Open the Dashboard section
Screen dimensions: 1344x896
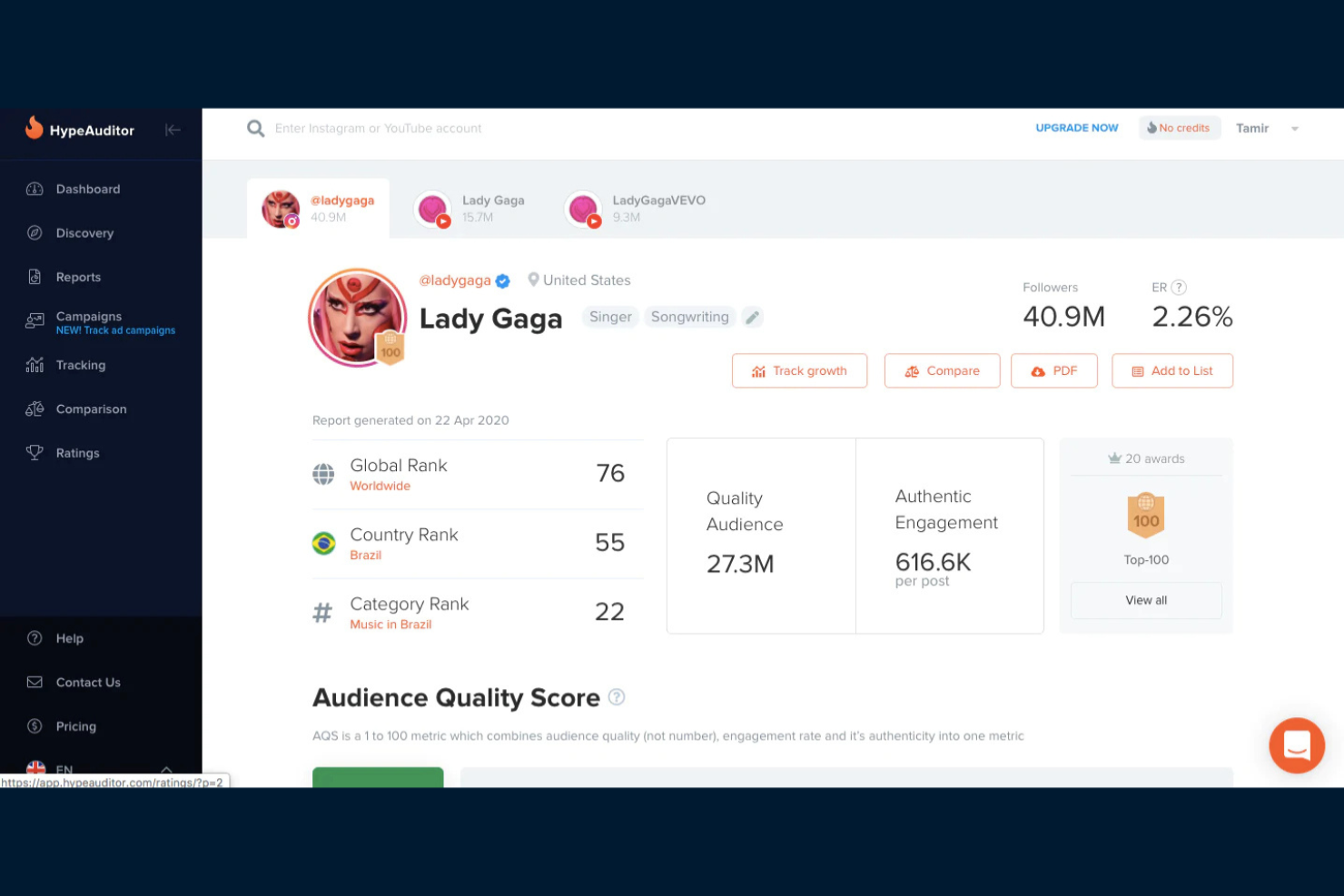[88, 189]
